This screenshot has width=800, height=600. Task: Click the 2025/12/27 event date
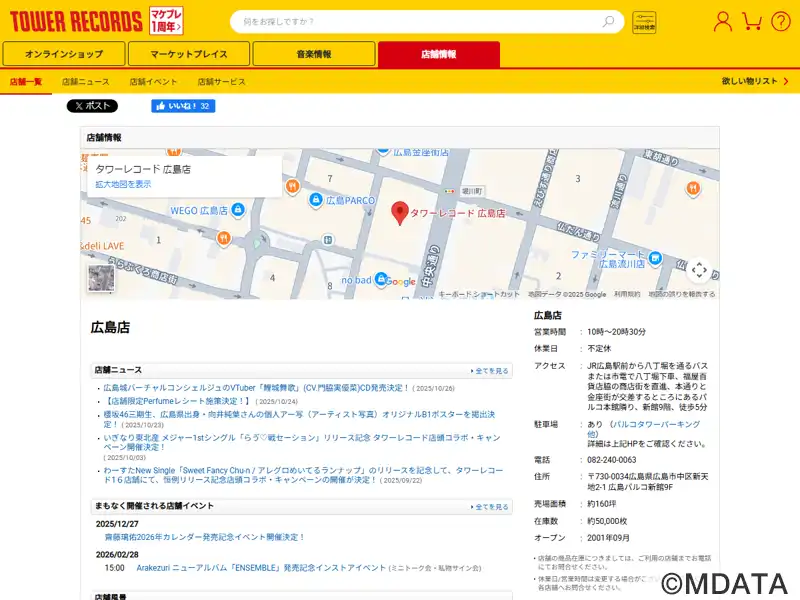(x=117, y=524)
